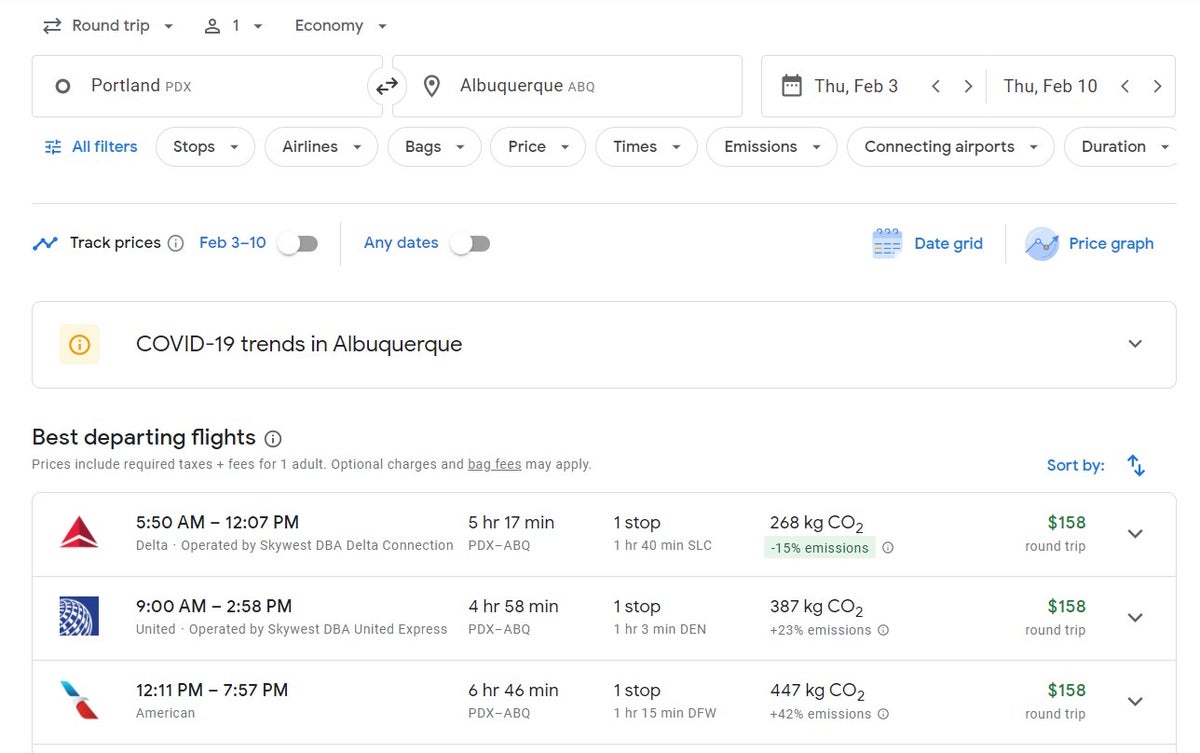Click the departure date calendar icon
The height and width of the screenshot is (753, 1200).
click(x=789, y=86)
